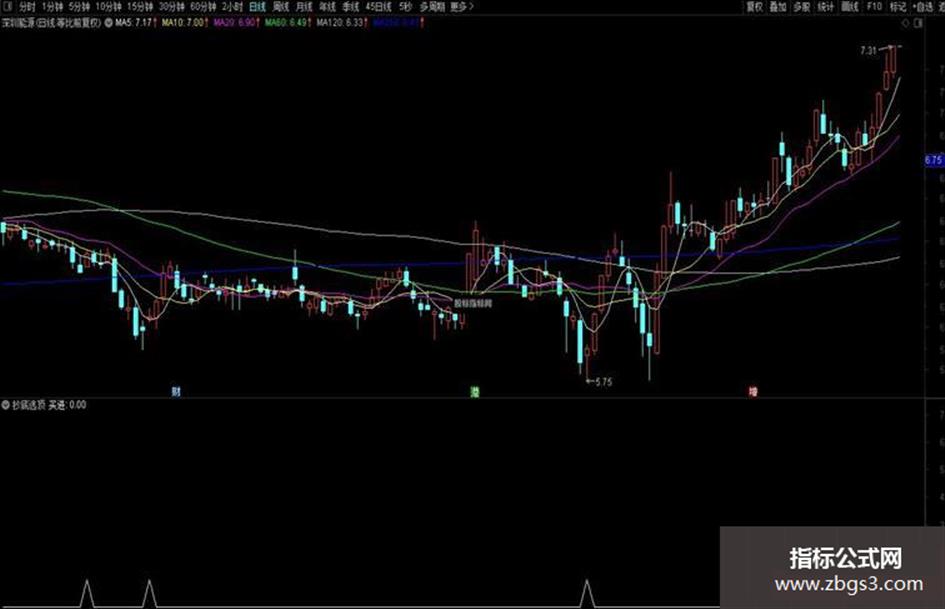The height and width of the screenshot is (609, 945).
Task: Click the red 增 event marker on timeline
Action: click(753, 392)
